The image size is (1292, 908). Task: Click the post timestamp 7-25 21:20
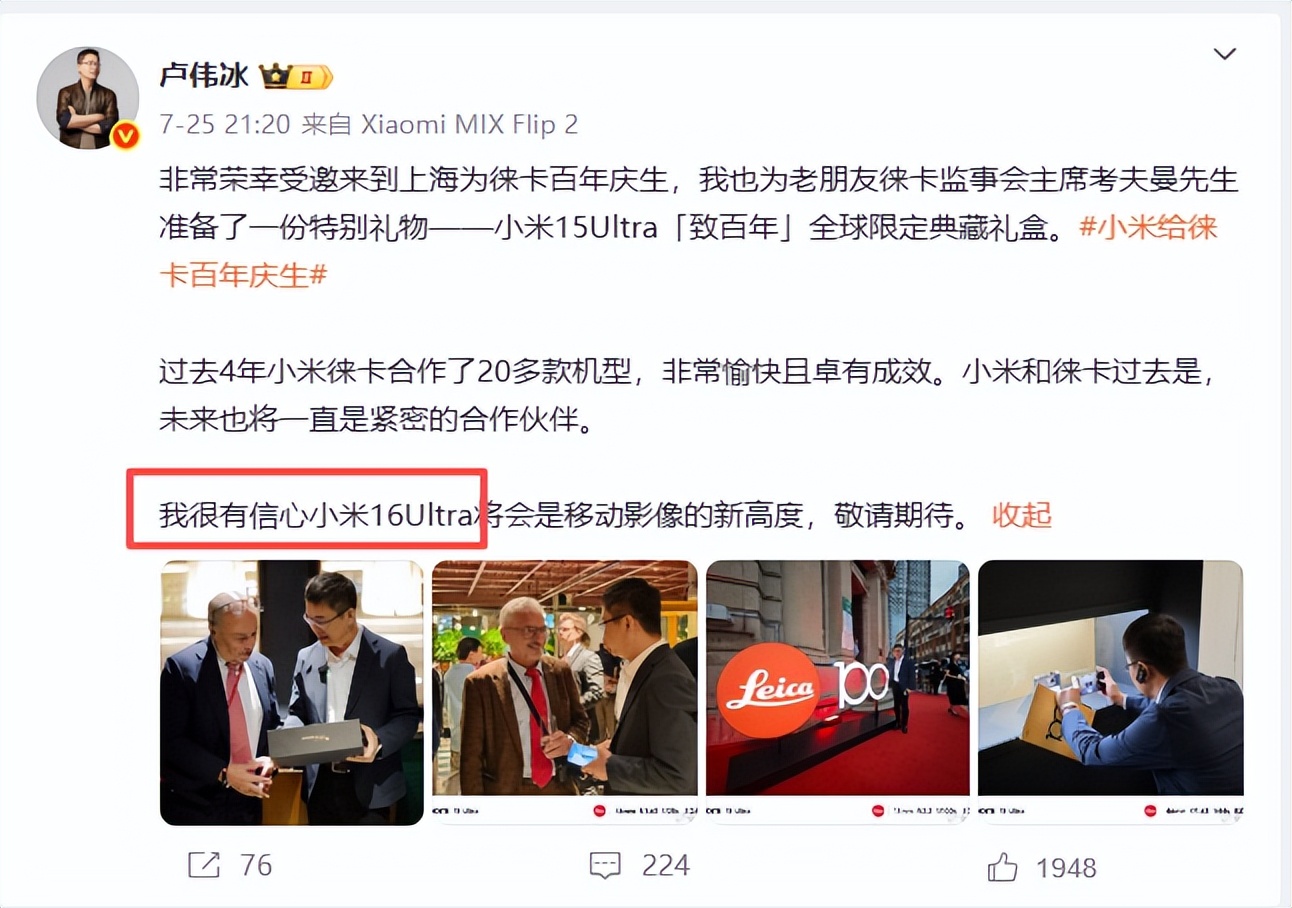coord(225,124)
